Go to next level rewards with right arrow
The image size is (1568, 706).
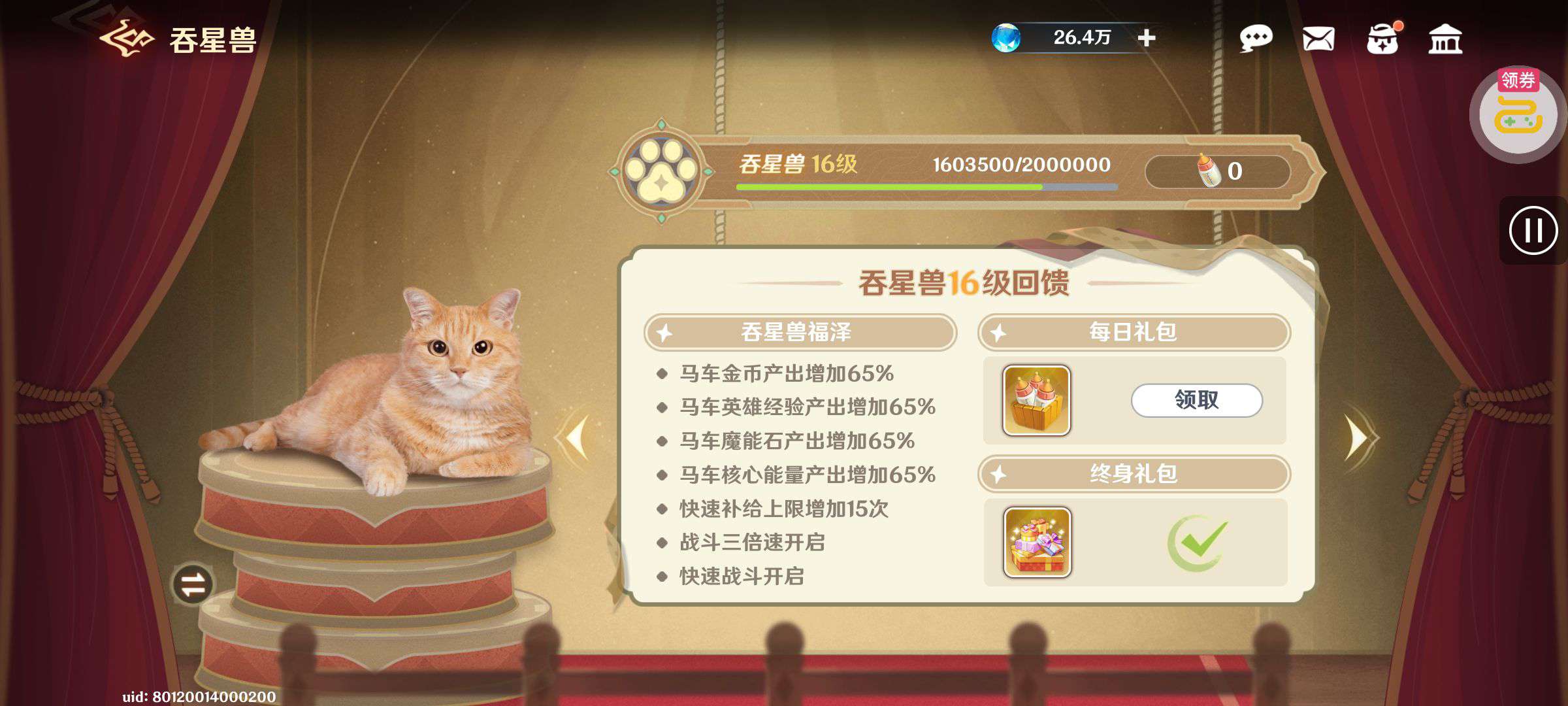pyautogui.click(x=1359, y=437)
